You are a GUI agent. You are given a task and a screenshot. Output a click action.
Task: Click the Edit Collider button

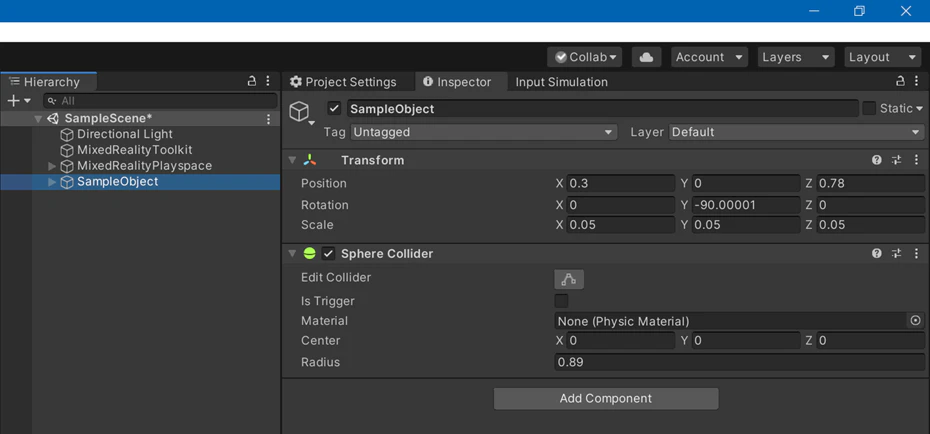tap(569, 279)
